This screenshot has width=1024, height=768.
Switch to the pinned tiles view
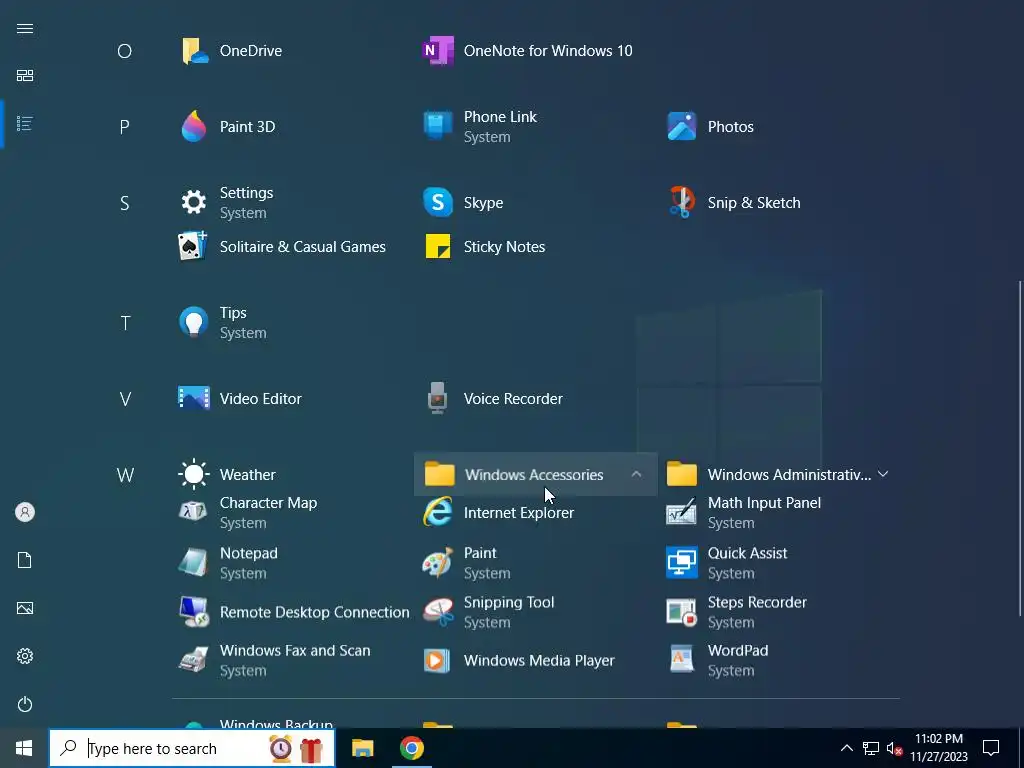click(x=25, y=76)
